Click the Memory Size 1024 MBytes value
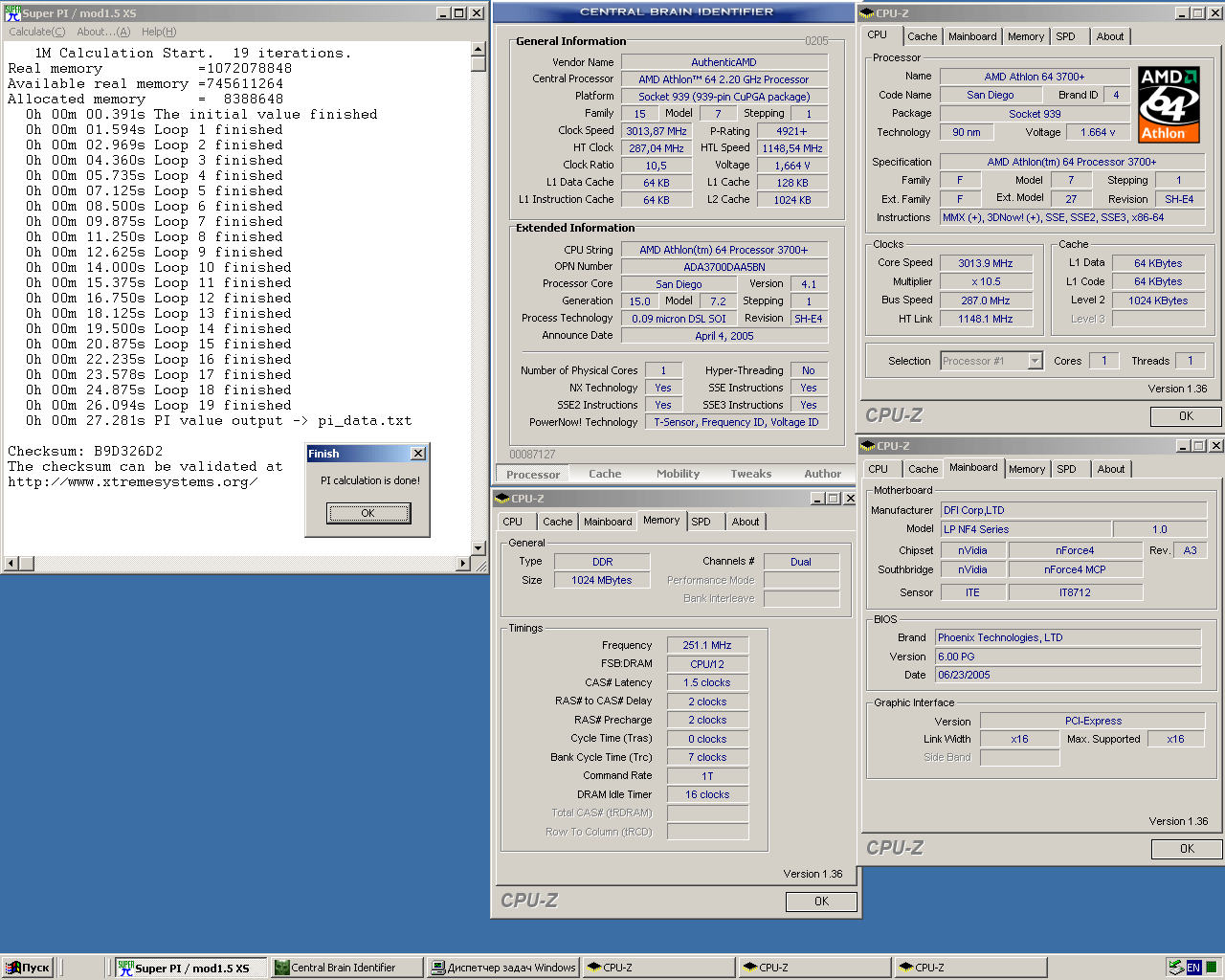Viewport: 1225px width, 980px height. 602,581
